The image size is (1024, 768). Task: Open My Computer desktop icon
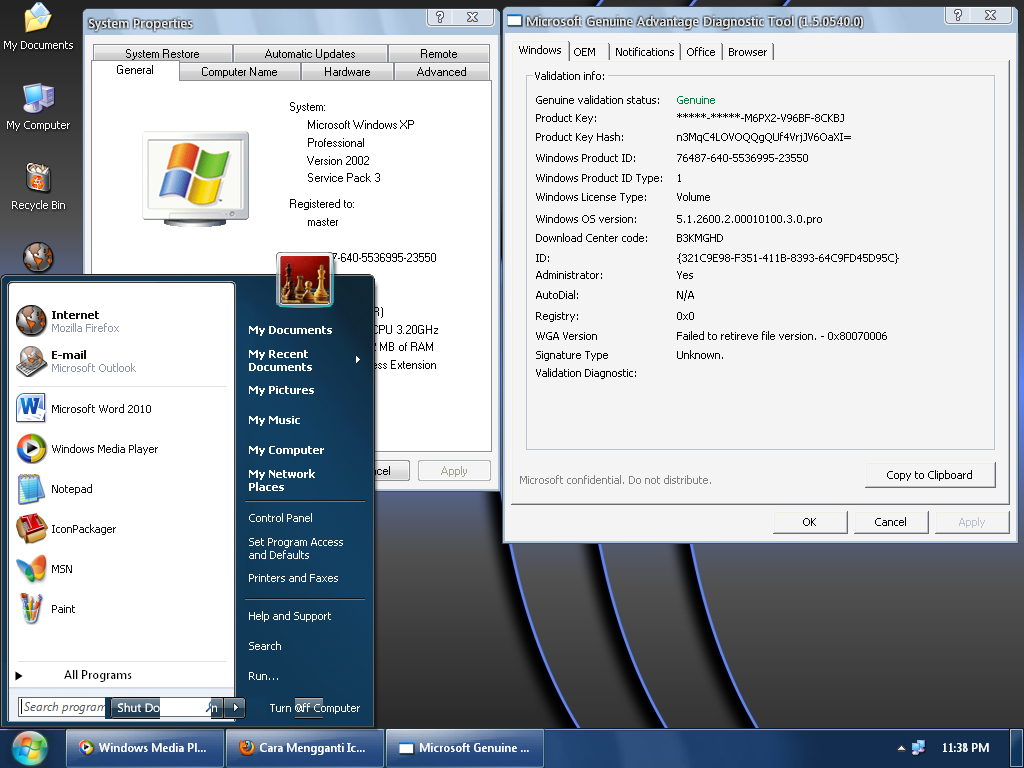38,106
